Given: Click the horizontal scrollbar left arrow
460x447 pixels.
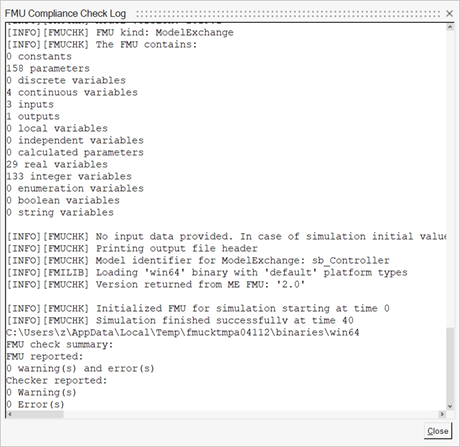Looking at the screenshot, I should pos(10,414).
